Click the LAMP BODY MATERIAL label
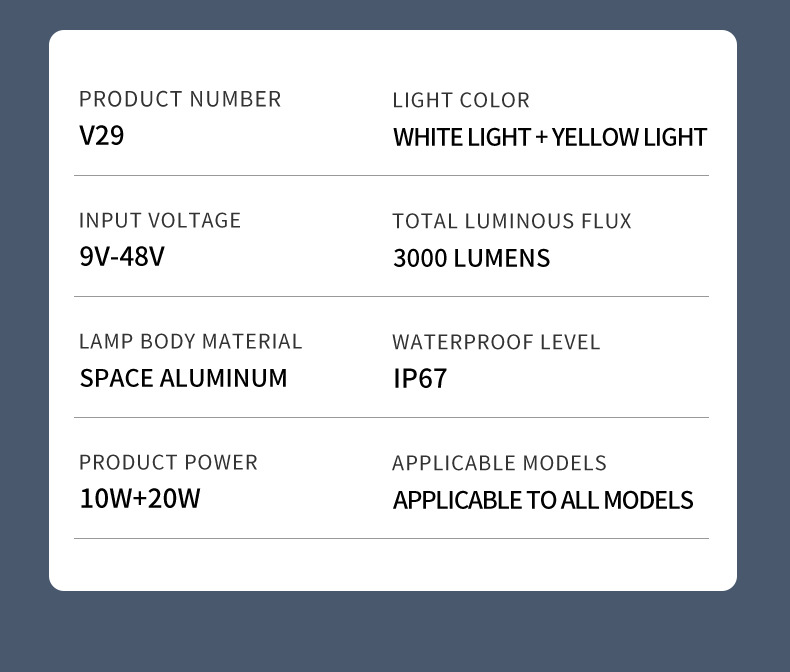The width and height of the screenshot is (790, 672). coord(190,341)
